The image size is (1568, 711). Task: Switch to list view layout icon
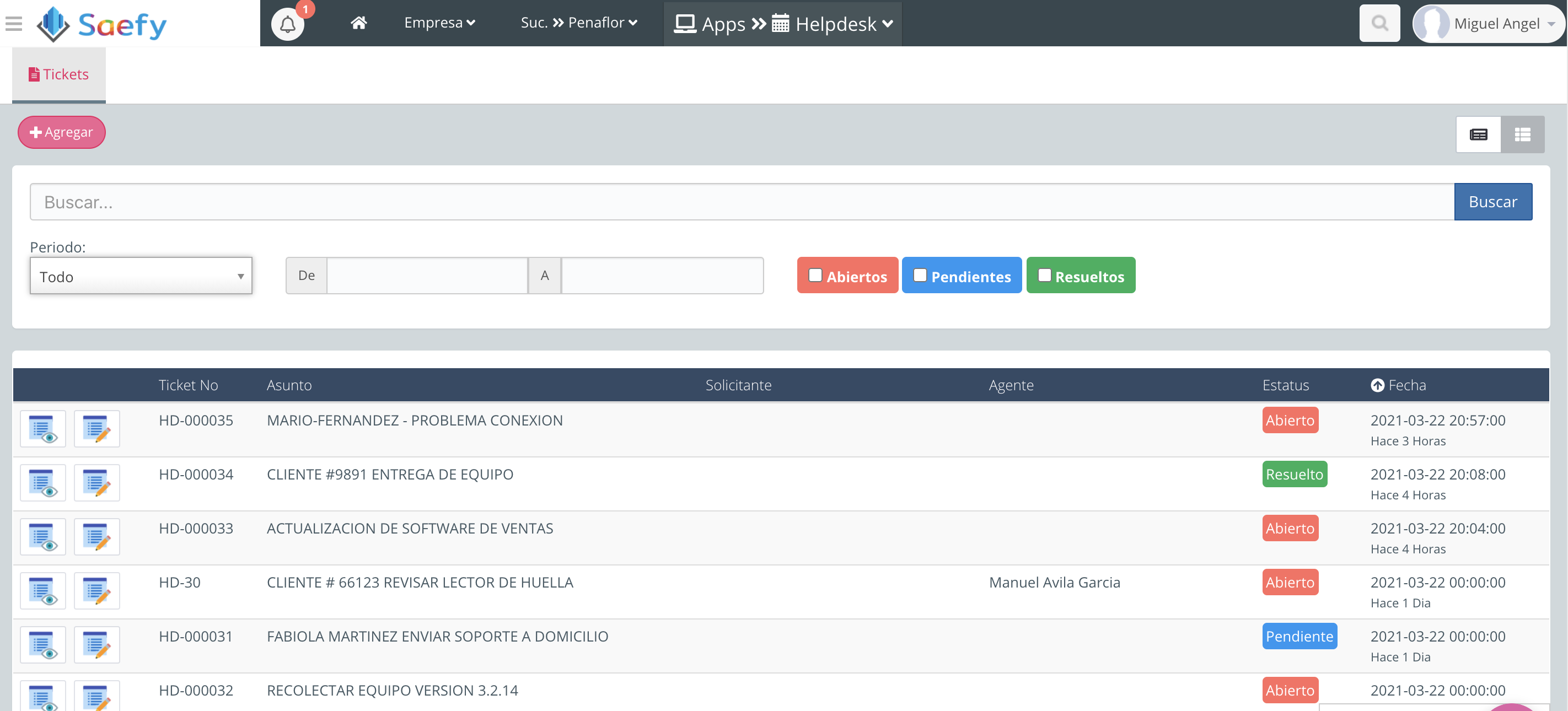(x=1478, y=134)
